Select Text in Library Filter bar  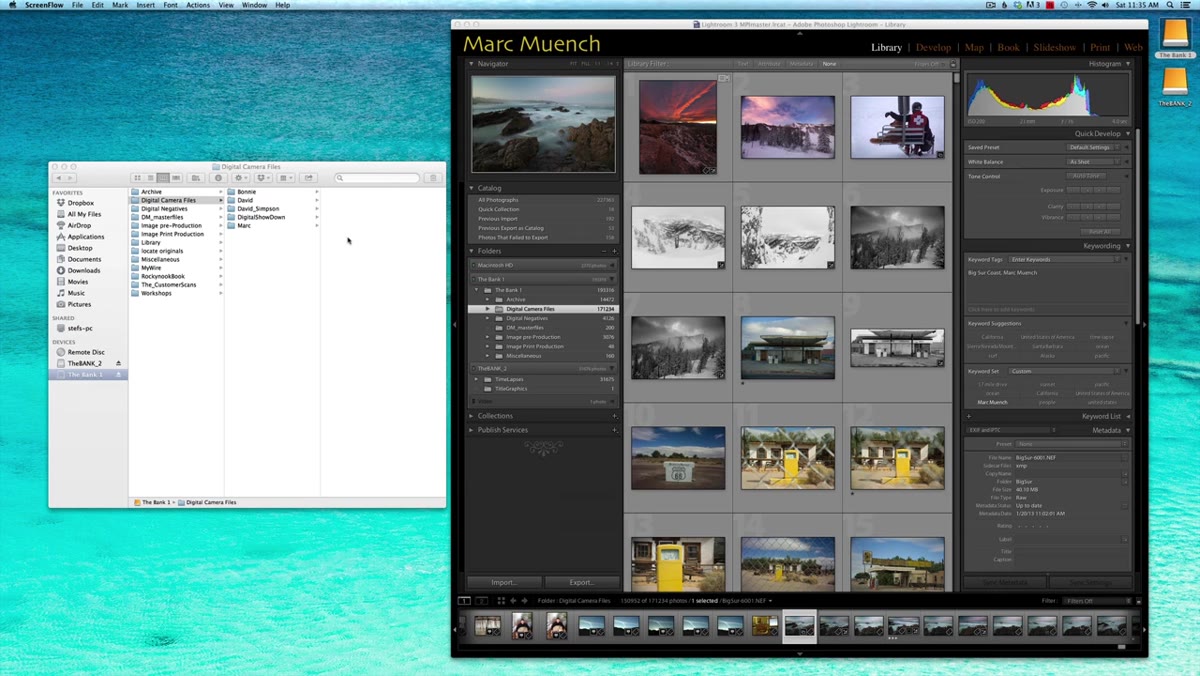742,64
